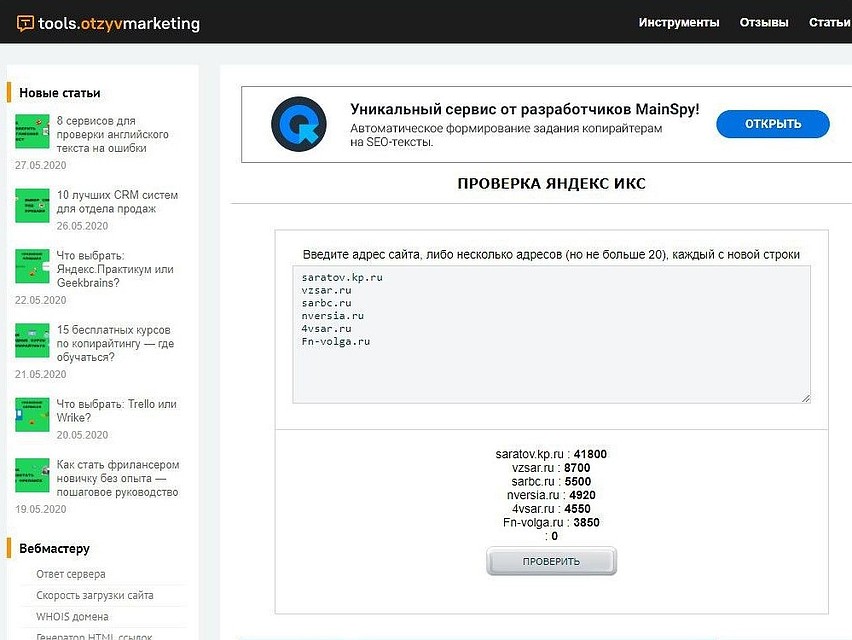Click saratov.kp.ru line in the textarea
852x640 pixels.
[x=342, y=277]
